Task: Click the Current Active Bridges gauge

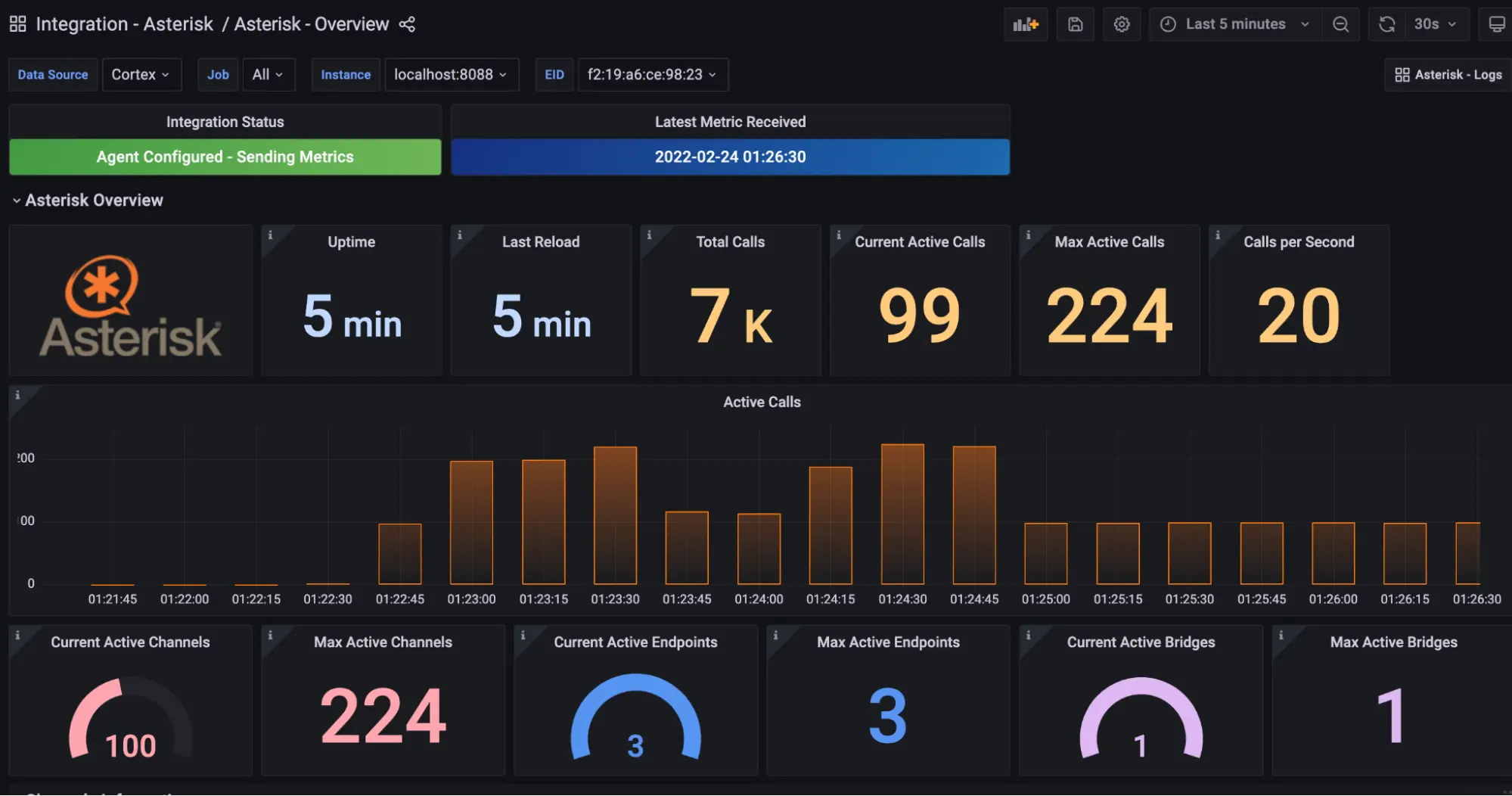Action: click(1141, 718)
